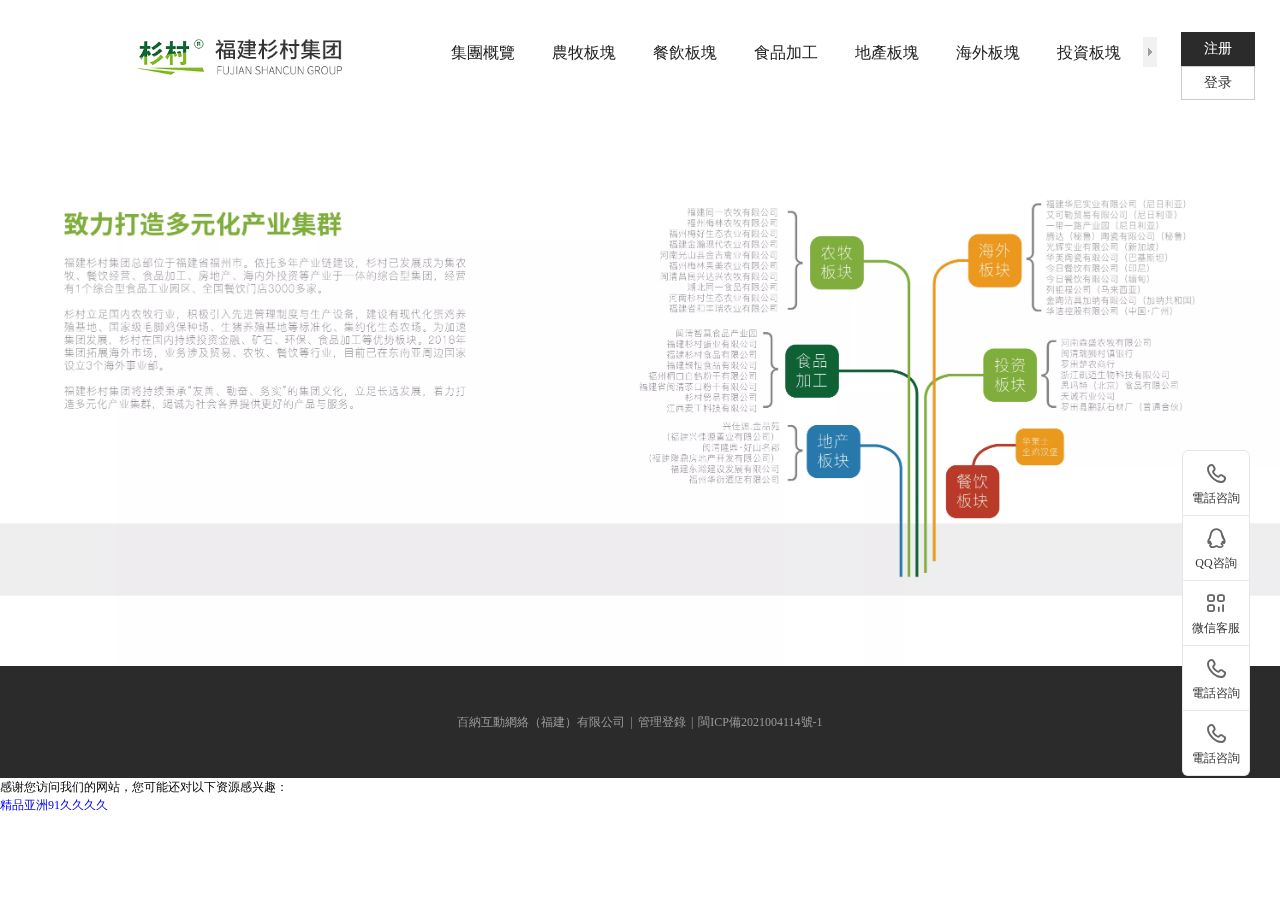
Task: Open the 集團概覽 menu item
Action: pos(482,53)
